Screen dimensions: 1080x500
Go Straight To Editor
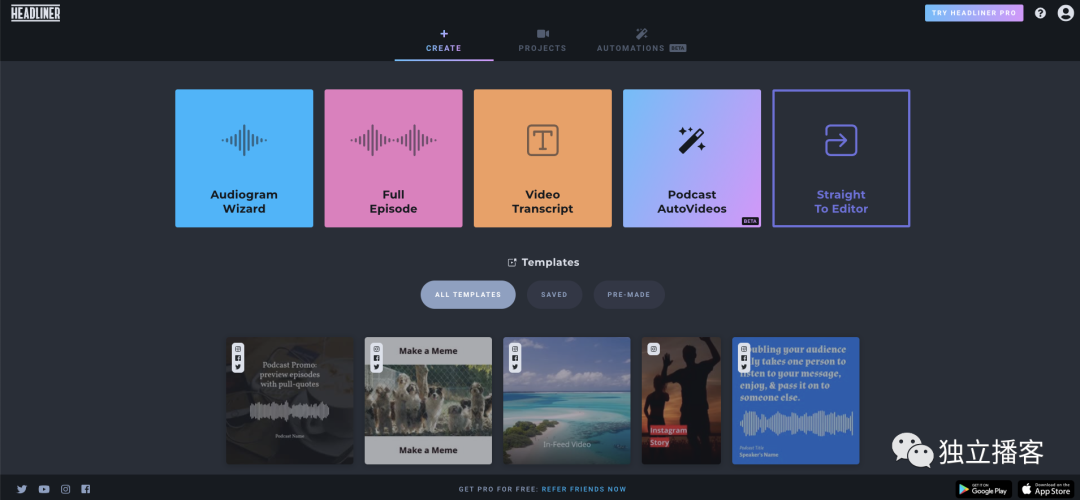841,158
